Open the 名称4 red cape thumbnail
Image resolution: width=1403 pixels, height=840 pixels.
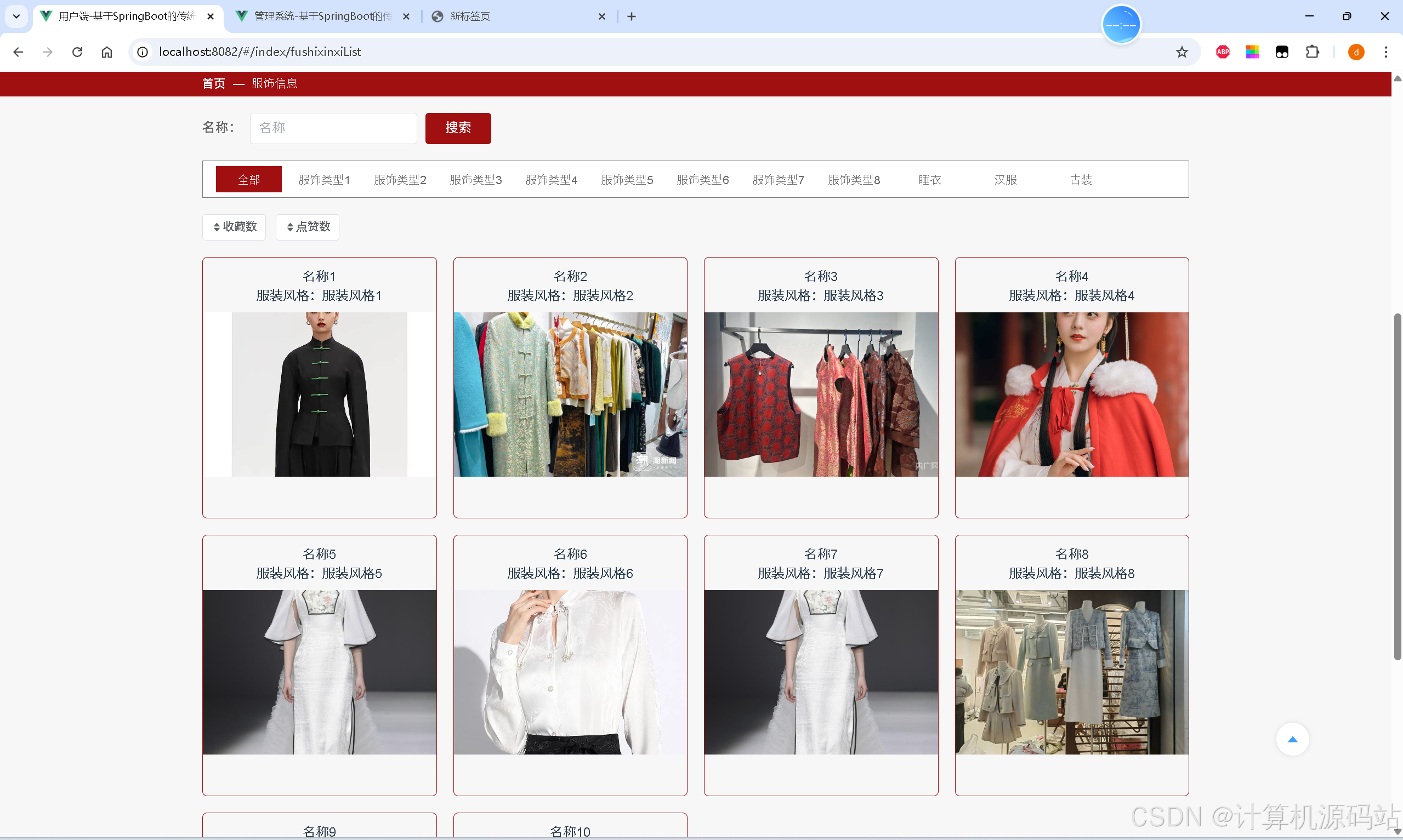coord(1071,394)
